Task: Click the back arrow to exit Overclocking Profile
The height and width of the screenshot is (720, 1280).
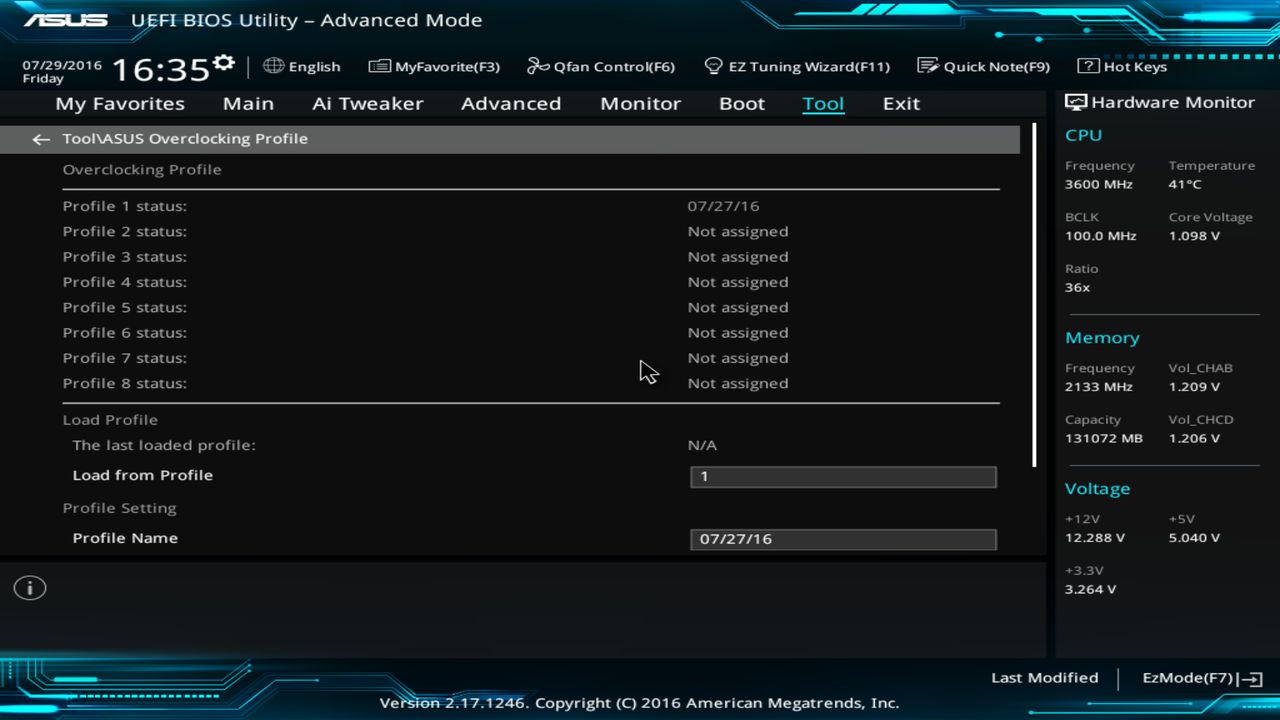Action: (40, 139)
